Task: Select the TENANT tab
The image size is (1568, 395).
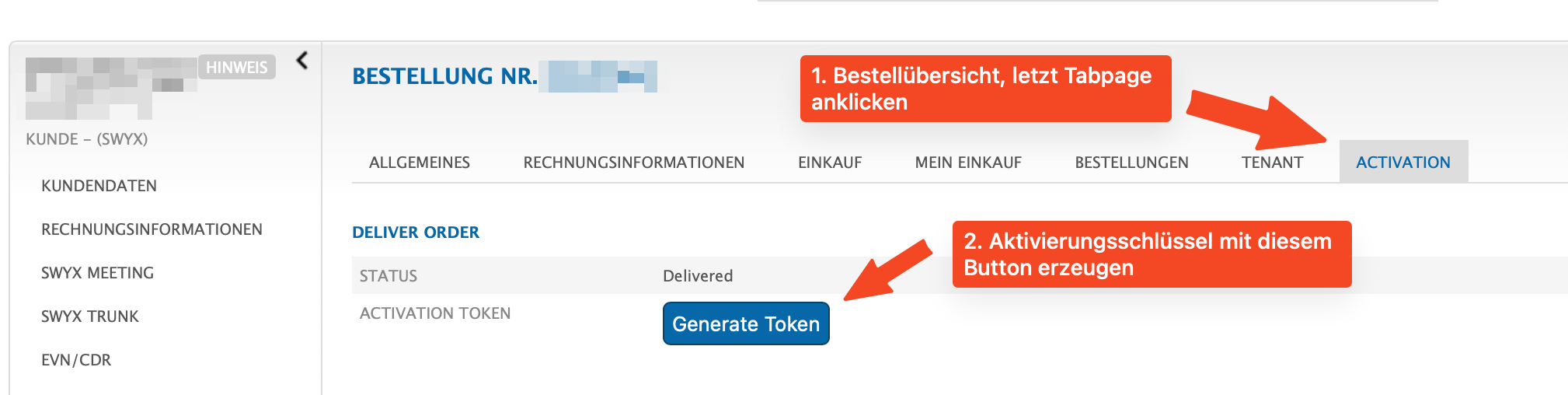Action: pyautogui.click(x=1272, y=163)
